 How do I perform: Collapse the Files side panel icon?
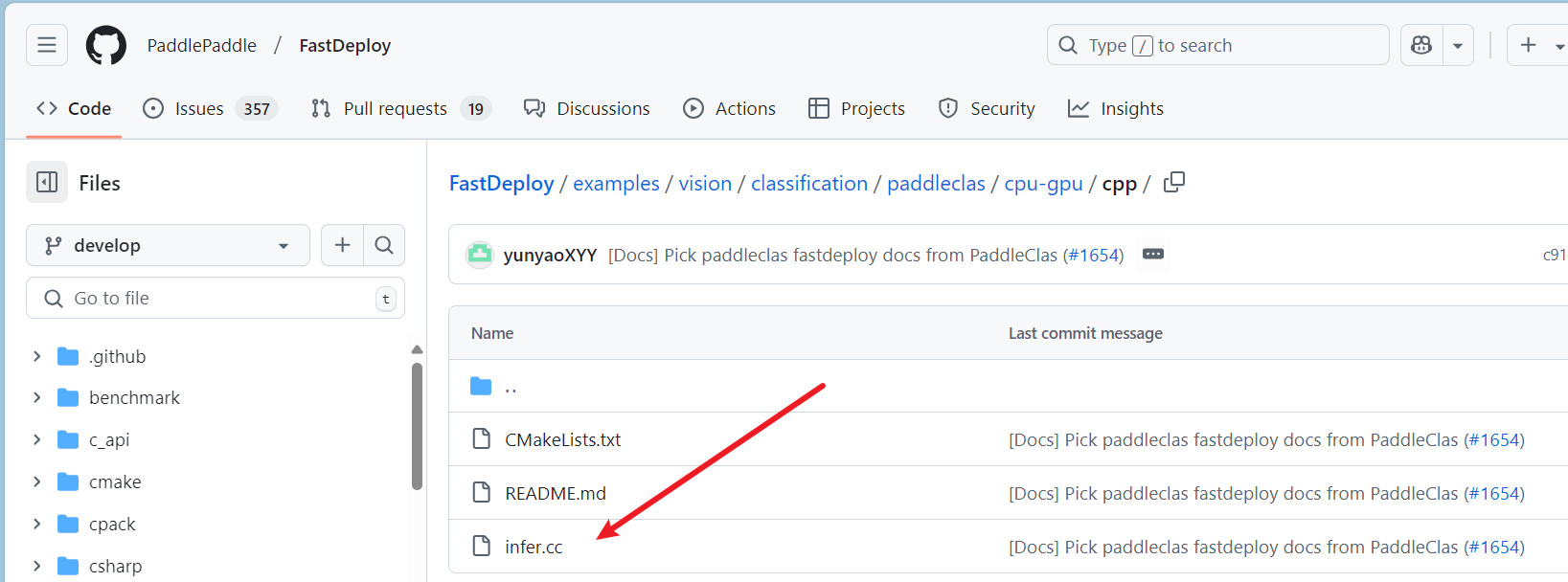[x=47, y=182]
